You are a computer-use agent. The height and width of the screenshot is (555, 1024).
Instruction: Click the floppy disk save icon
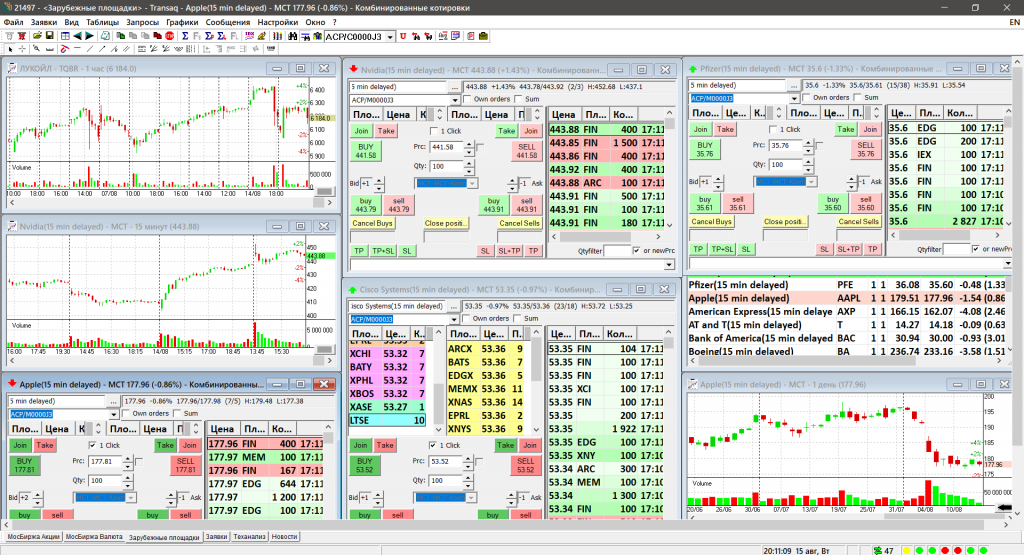coord(49,36)
